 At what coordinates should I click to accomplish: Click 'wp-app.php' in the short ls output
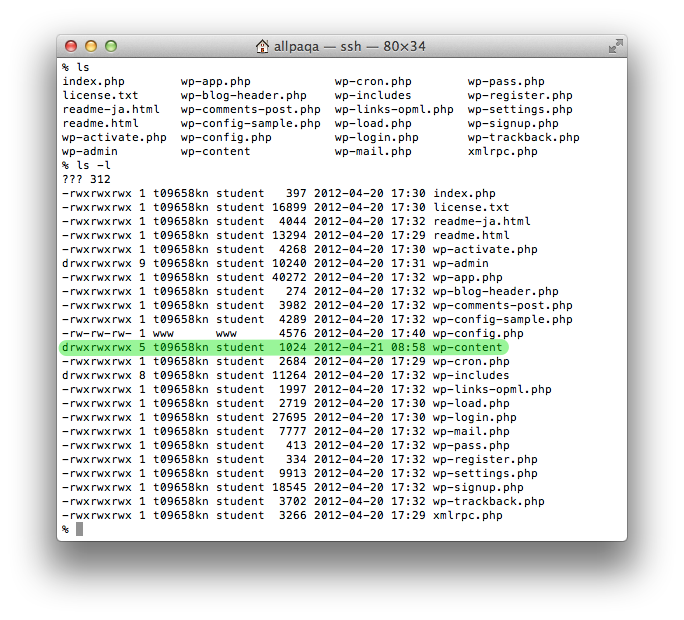click(215, 81)
